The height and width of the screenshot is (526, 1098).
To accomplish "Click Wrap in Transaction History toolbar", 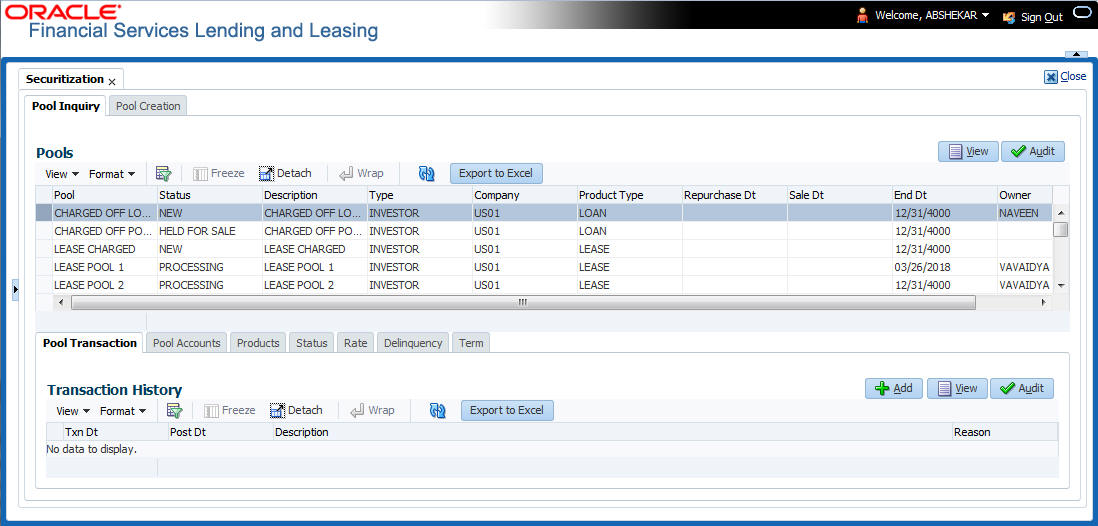I will (x=373, y=410).
